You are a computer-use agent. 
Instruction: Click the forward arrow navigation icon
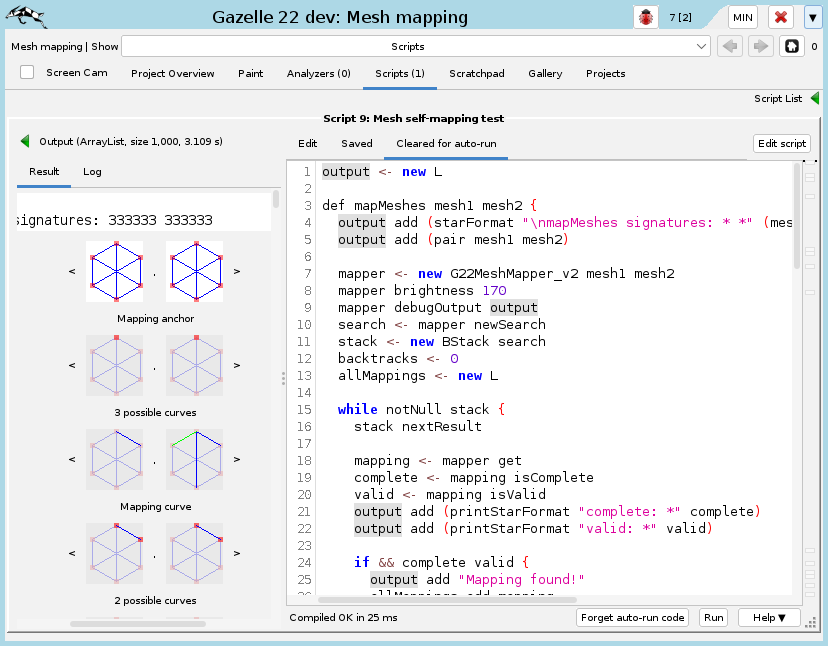(x=761, y=46)
